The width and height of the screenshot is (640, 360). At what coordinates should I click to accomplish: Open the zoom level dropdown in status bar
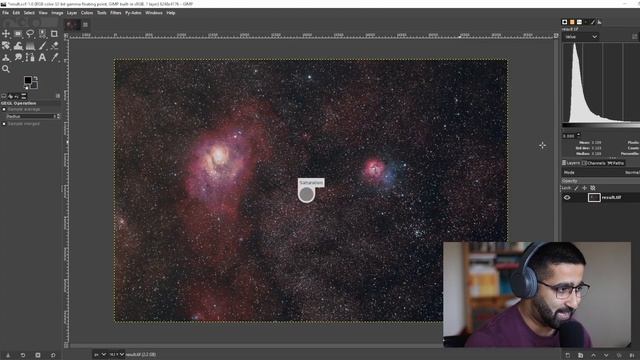[x=117, y=355]
